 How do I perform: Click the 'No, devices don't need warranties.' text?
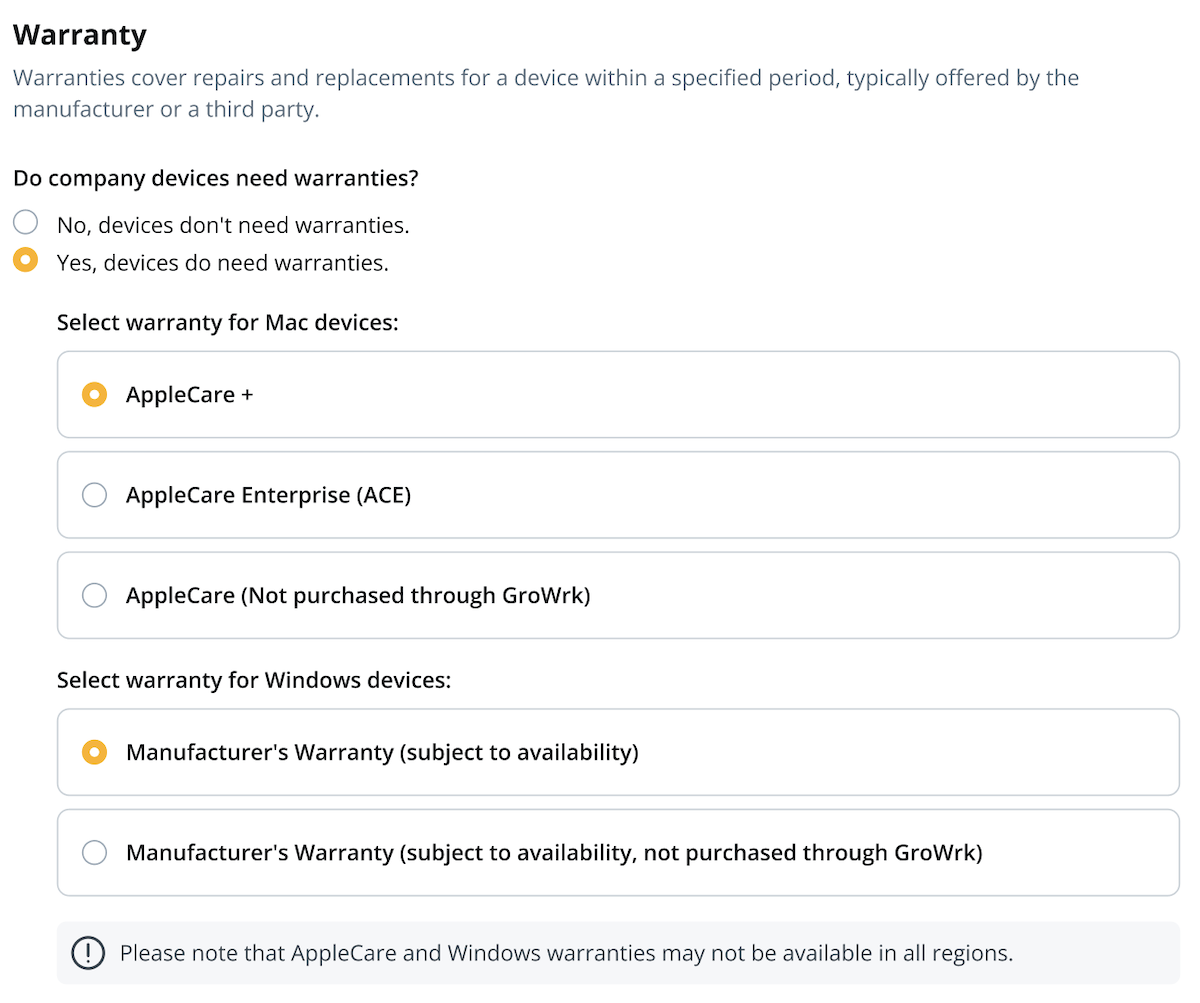tap(233, 225)
